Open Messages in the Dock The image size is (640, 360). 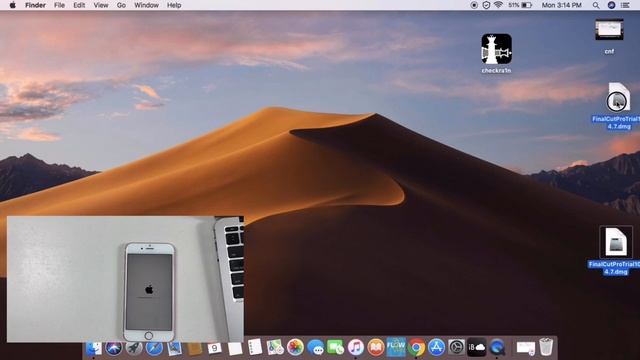tap(316, 348)
